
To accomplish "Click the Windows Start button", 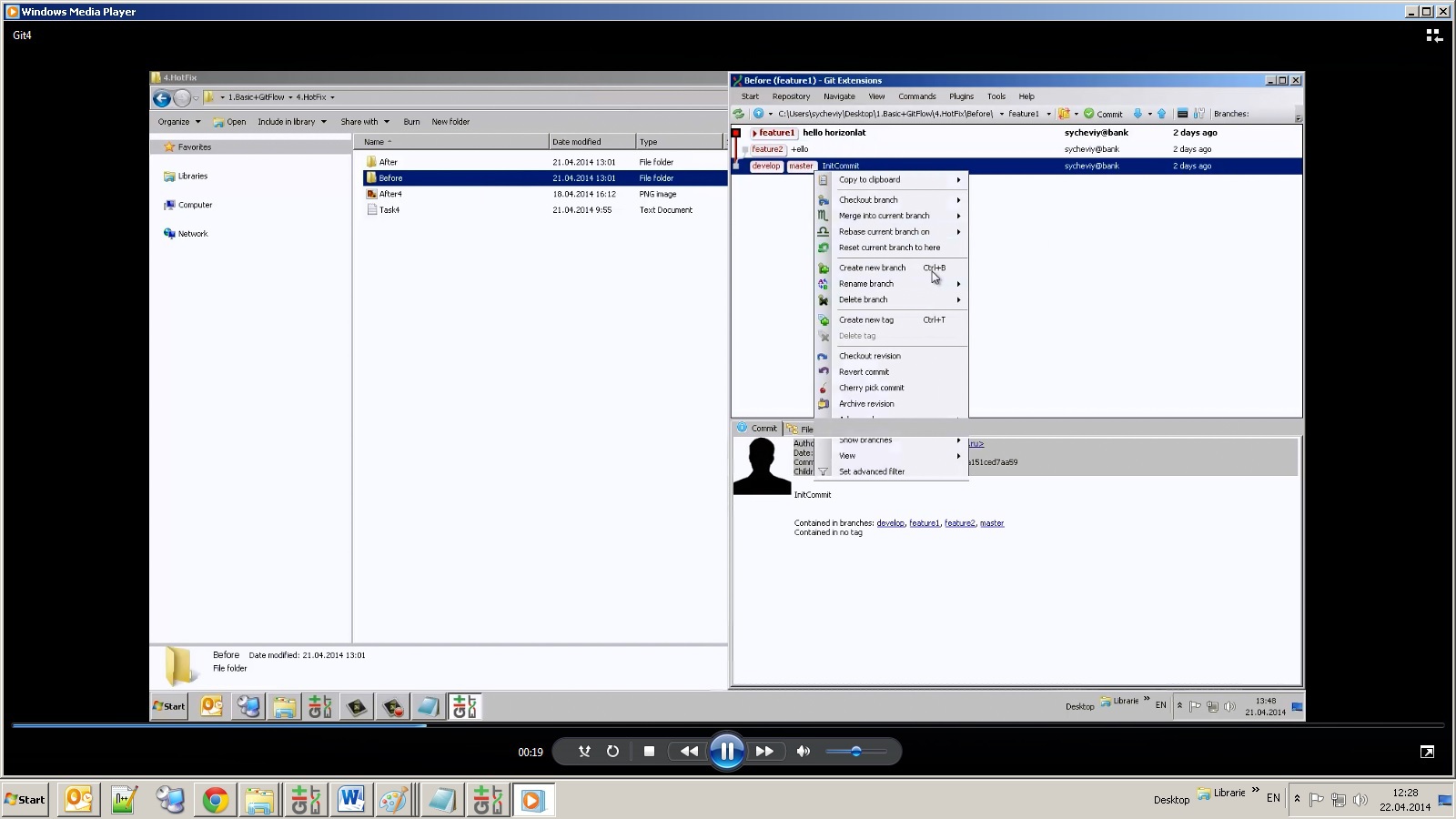I will (x=25, y=800).
